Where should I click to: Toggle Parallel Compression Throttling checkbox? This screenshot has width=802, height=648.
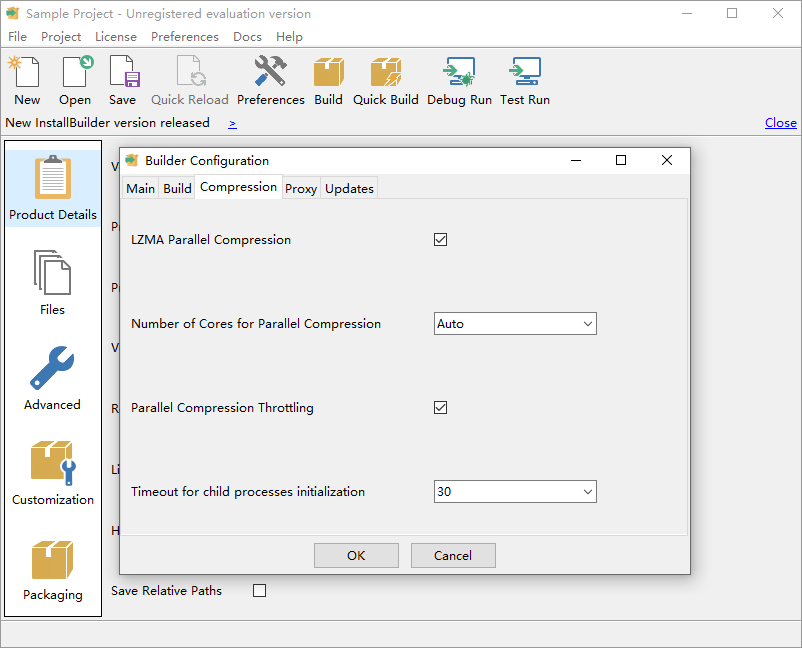tap(440, 408)
